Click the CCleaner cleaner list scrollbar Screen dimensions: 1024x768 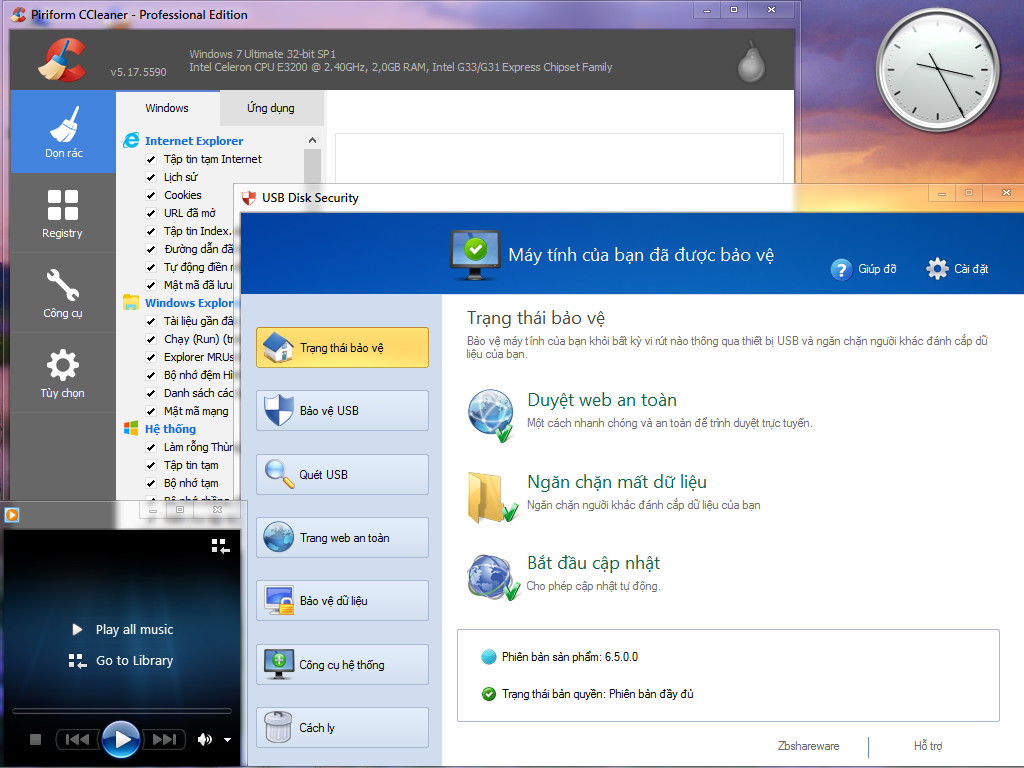[312, 167]
